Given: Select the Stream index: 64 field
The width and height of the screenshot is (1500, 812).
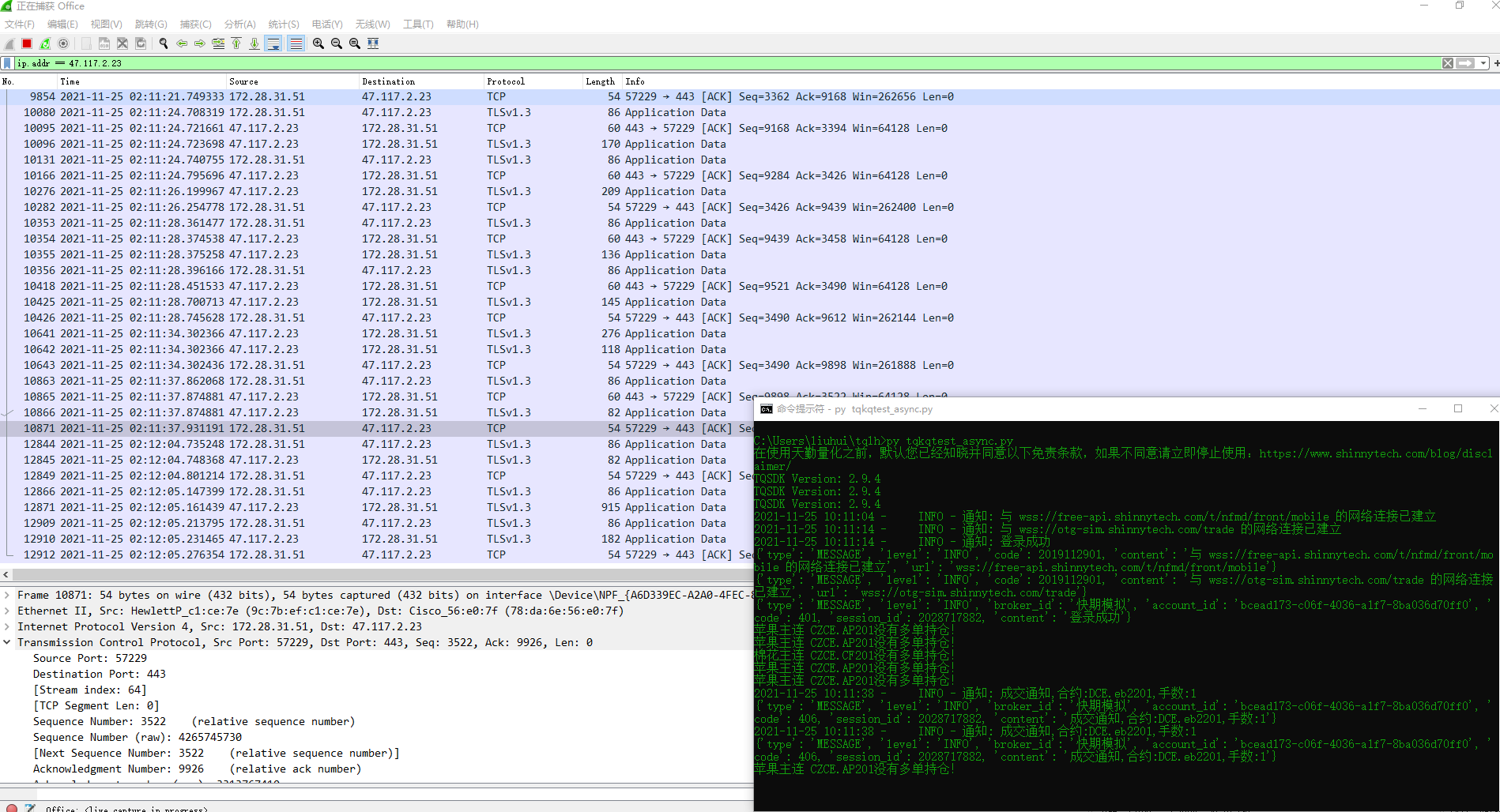Looking at the screenshot, I should click(x=89, y=690).
